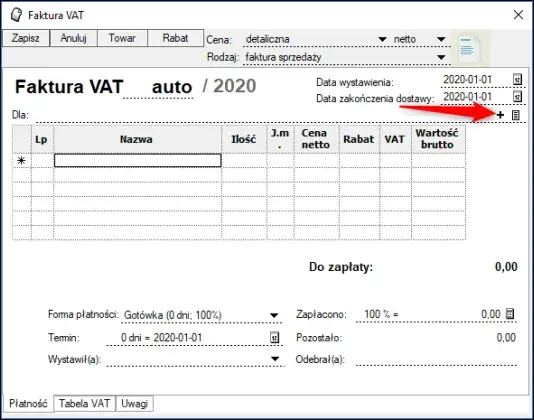
Task: Click the Zapisz button
Action: click(26, 38)
